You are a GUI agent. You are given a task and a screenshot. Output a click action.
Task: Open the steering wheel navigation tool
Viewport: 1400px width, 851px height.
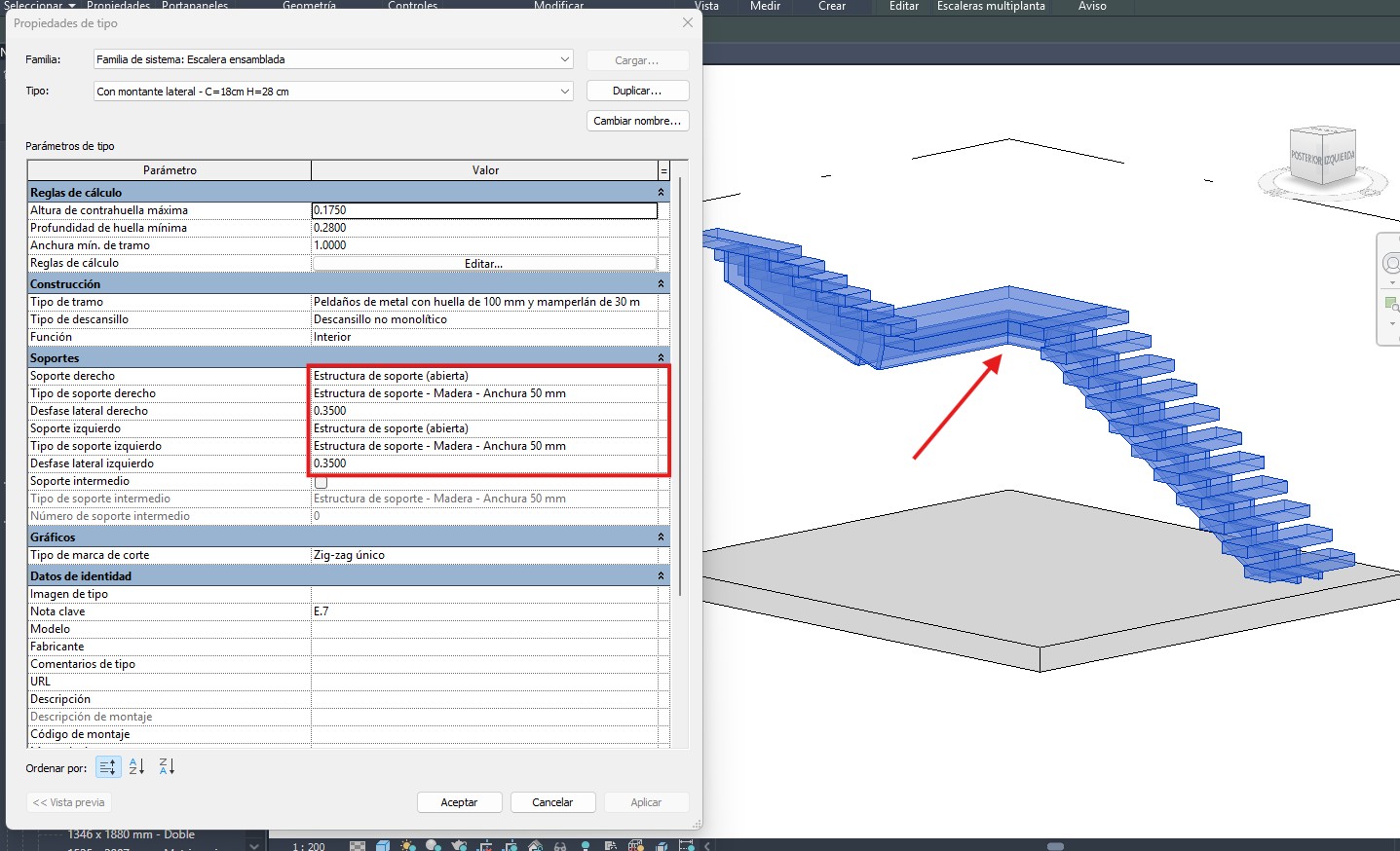pyautogui.click(x=1390, y=264)
